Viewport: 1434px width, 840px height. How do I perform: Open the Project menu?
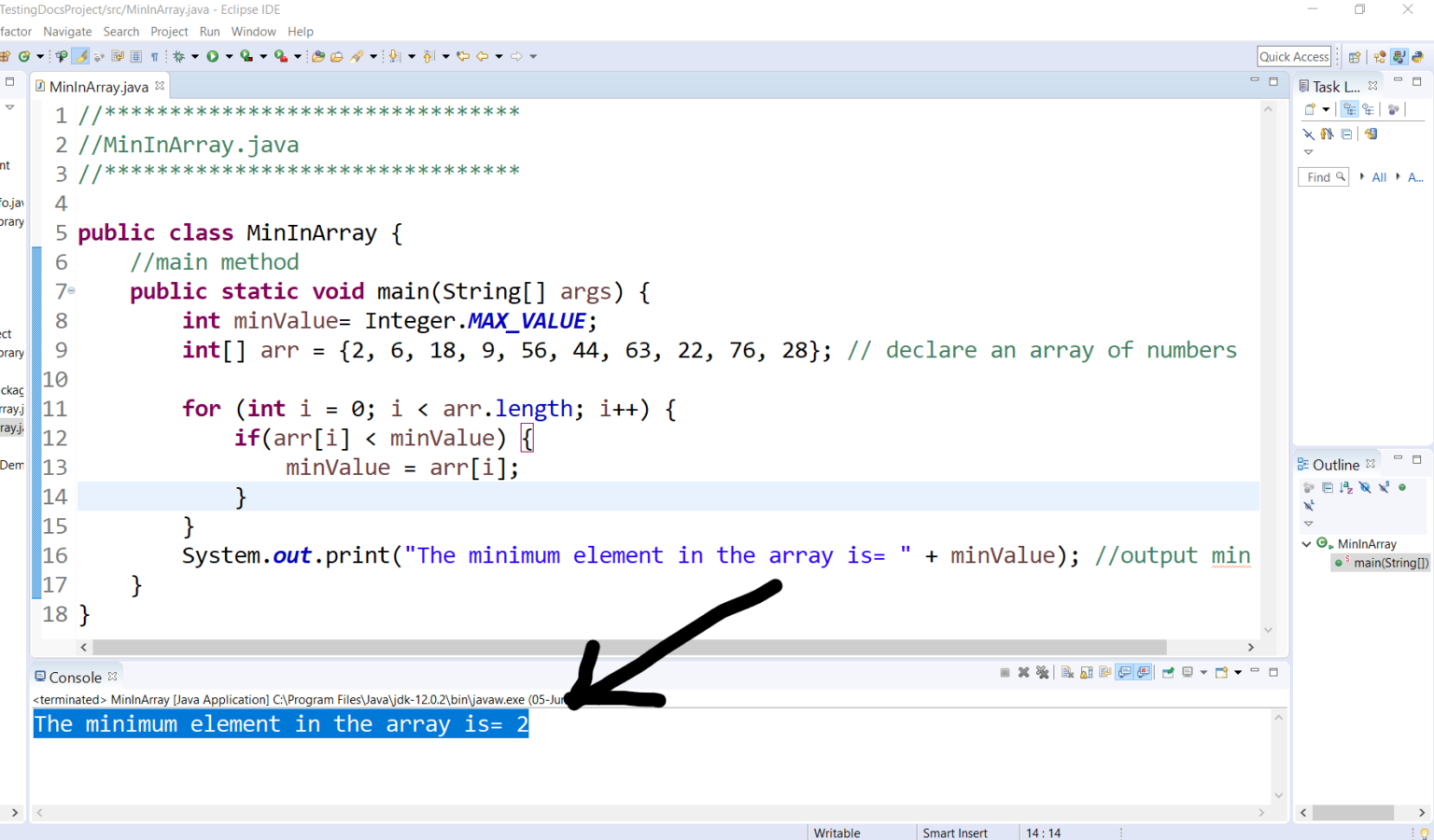point(169,32)
